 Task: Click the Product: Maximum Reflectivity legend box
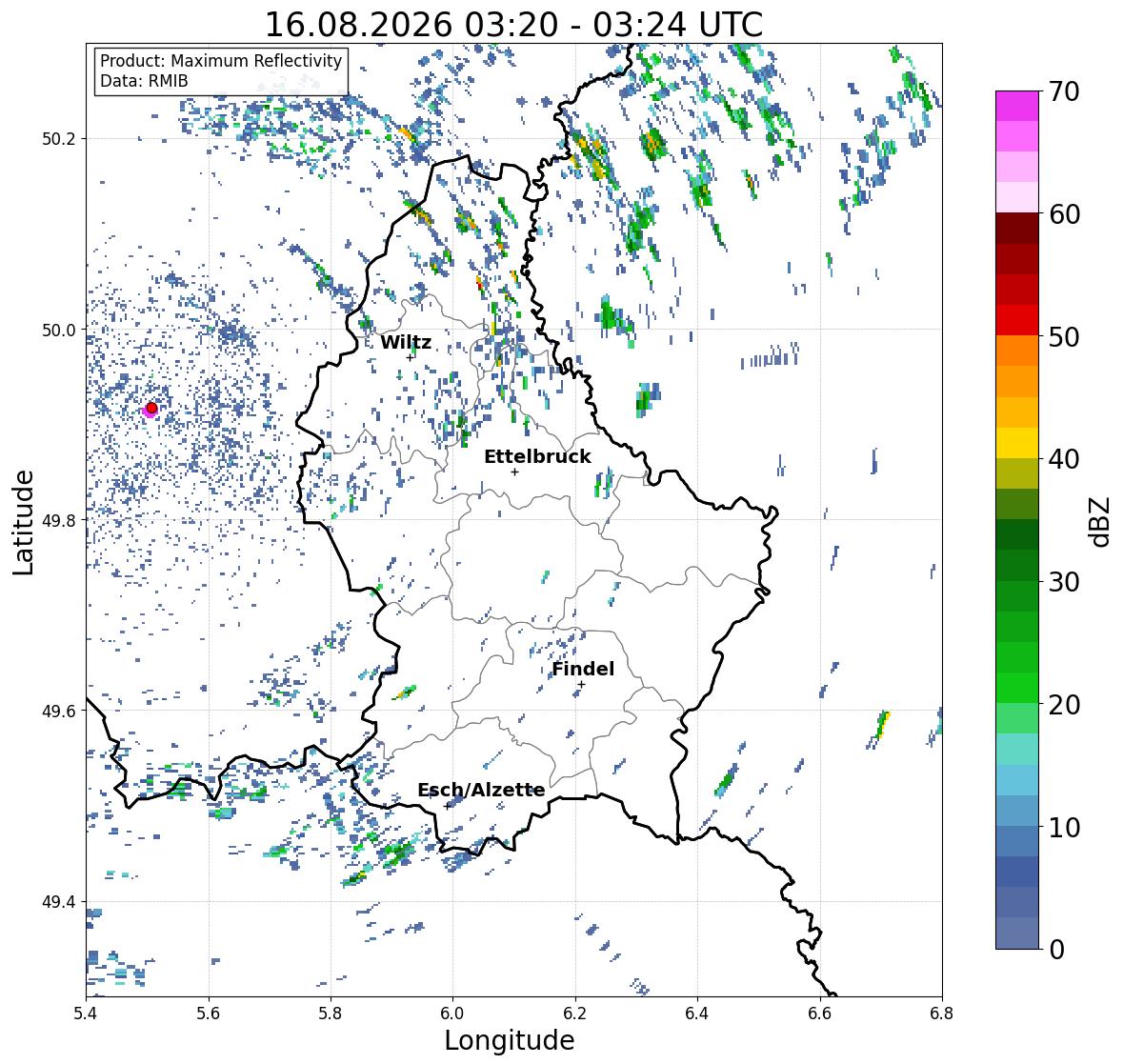tap(221, 70)
